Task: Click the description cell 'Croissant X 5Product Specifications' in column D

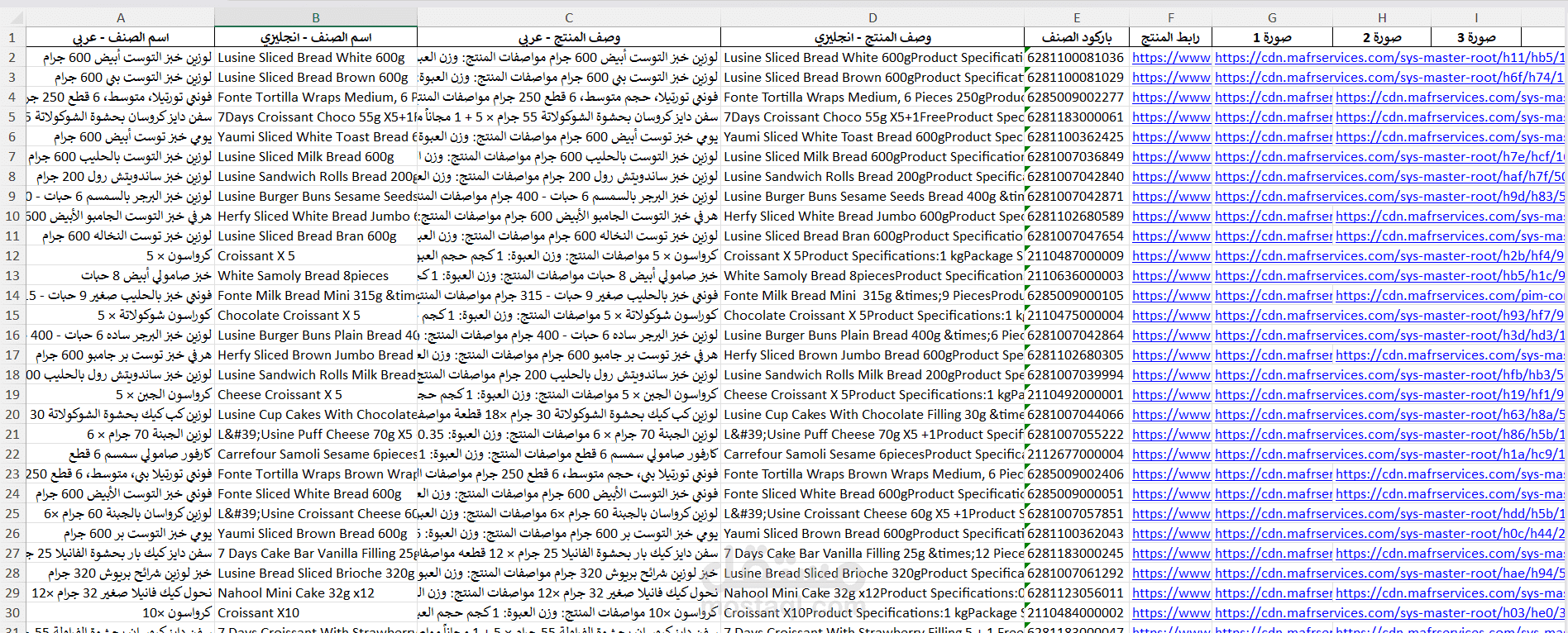Action: pyautogui.click(x=872, y=255)
